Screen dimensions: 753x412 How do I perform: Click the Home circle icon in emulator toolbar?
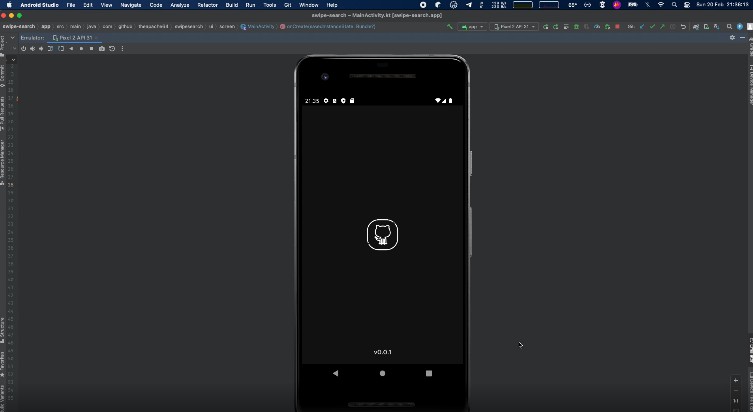tap(81, 48)
